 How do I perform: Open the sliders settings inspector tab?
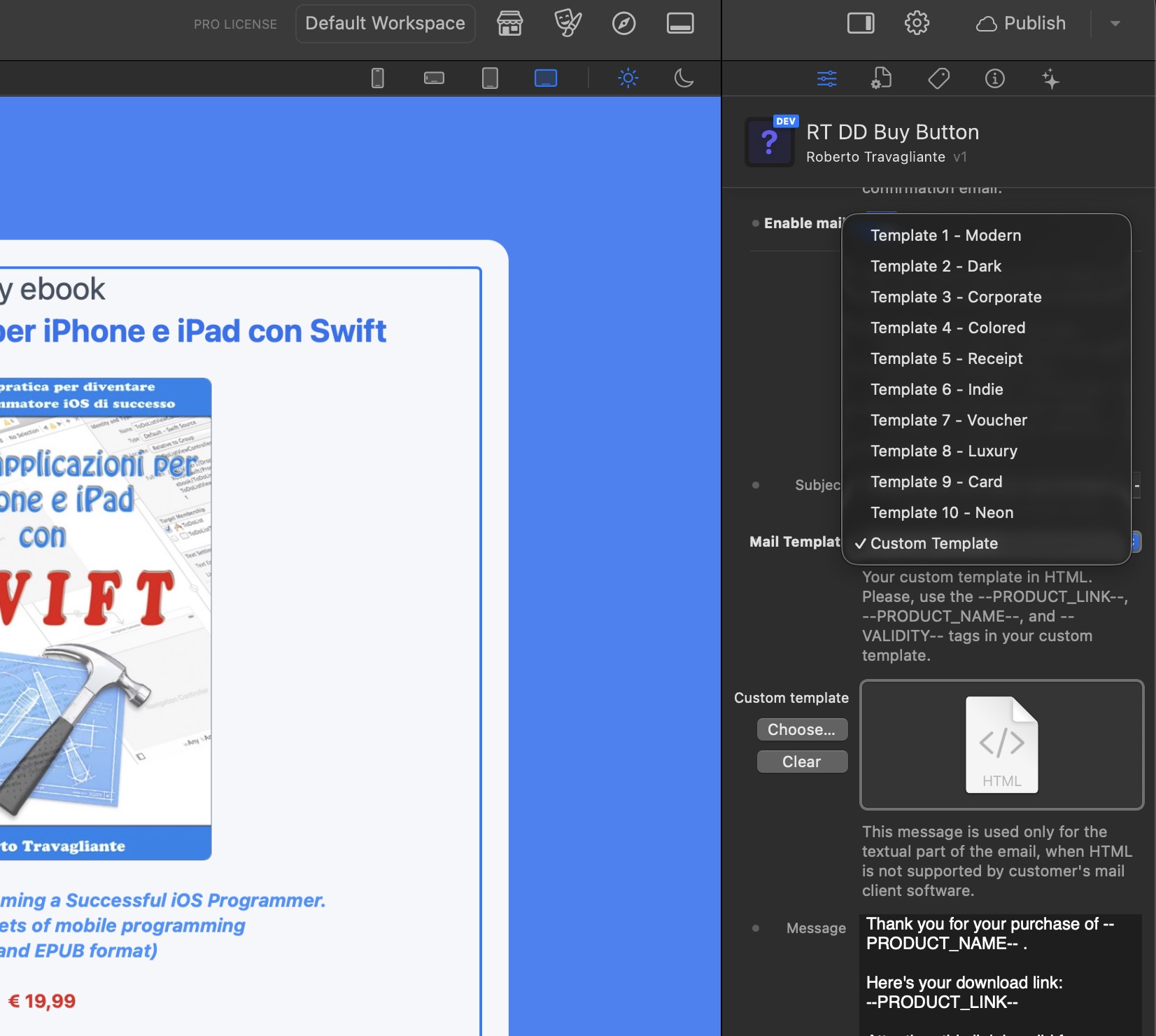click(x=827, y=78)
